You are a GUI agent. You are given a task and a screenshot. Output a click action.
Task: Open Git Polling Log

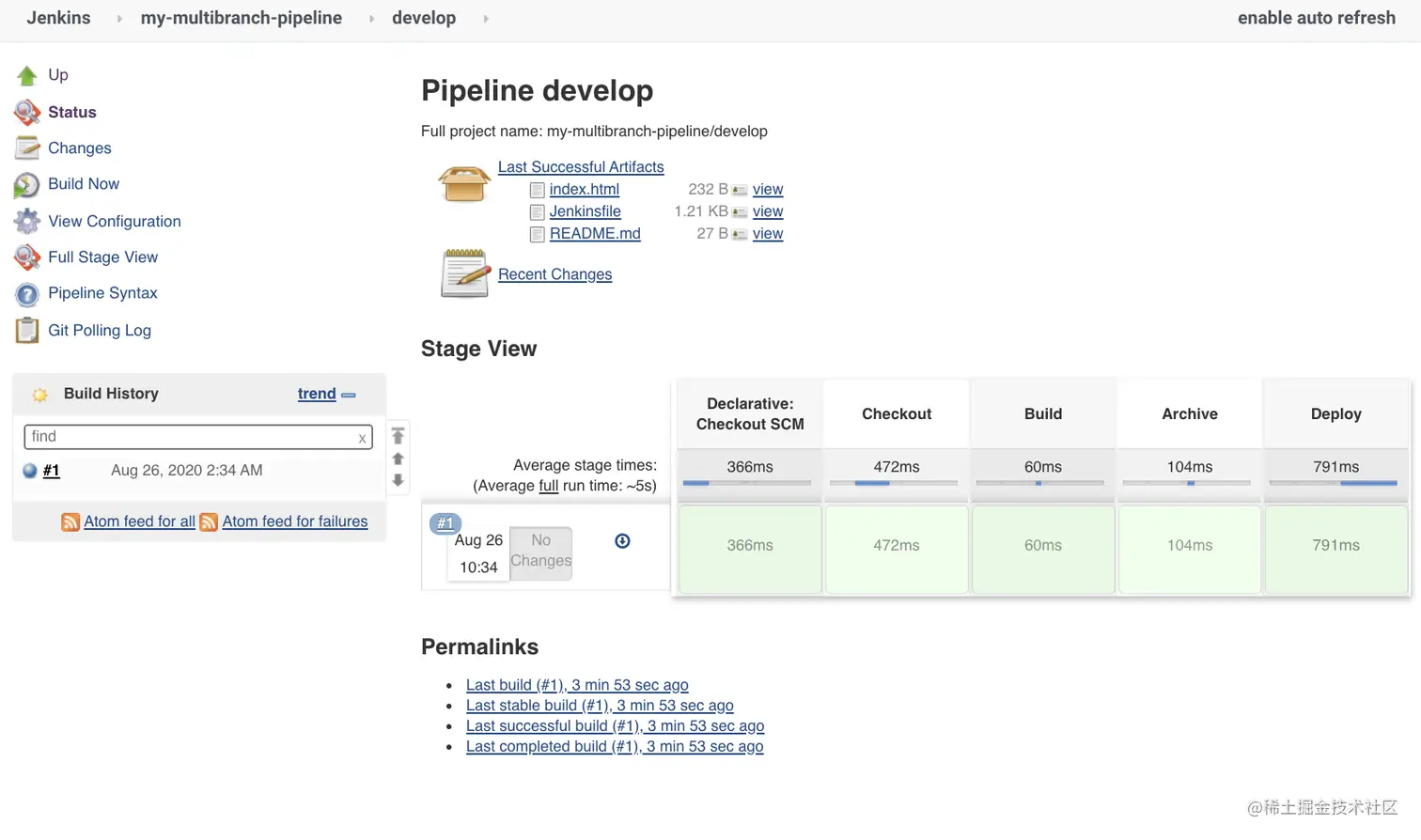point(100,330)
